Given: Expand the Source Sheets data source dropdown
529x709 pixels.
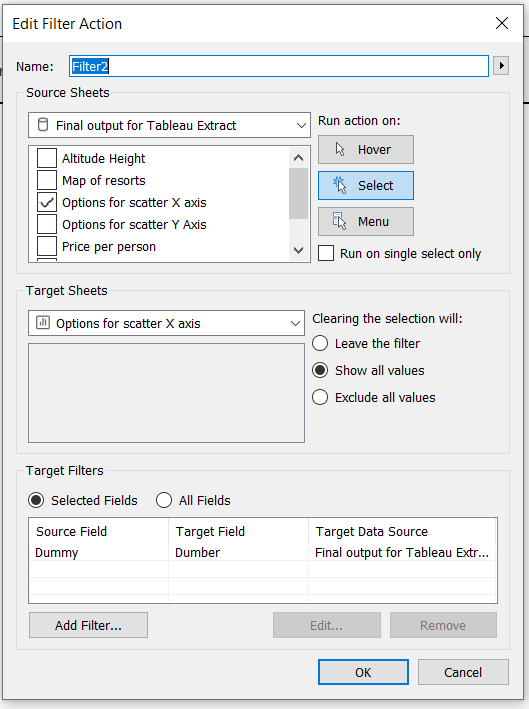Looking at the screenshot, I should click(x=169, y=125).
